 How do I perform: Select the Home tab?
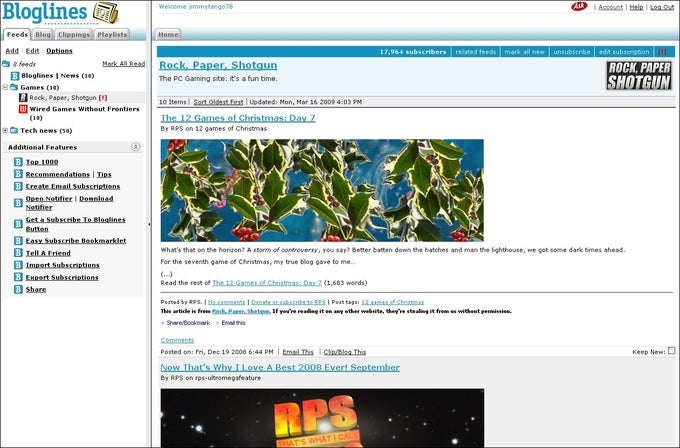pyautogui.click(x=168, y=34)
